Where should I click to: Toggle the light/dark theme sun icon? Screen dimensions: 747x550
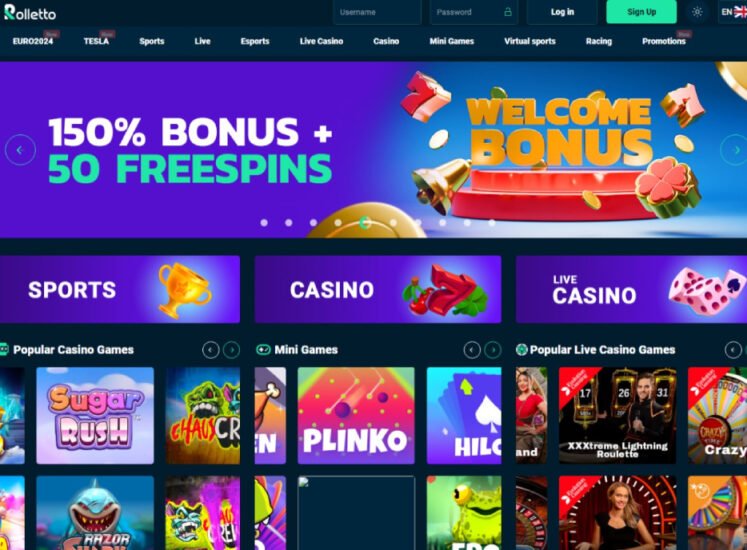tap(697, 12)
